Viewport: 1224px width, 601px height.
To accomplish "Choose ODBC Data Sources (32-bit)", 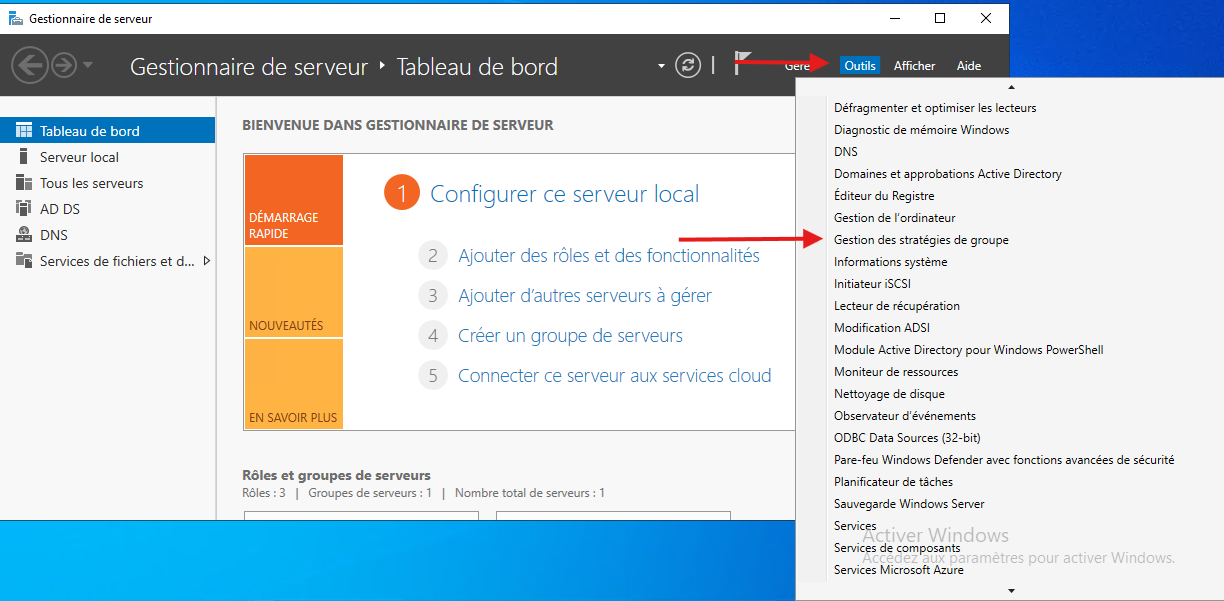I will [x=907, y=438].
